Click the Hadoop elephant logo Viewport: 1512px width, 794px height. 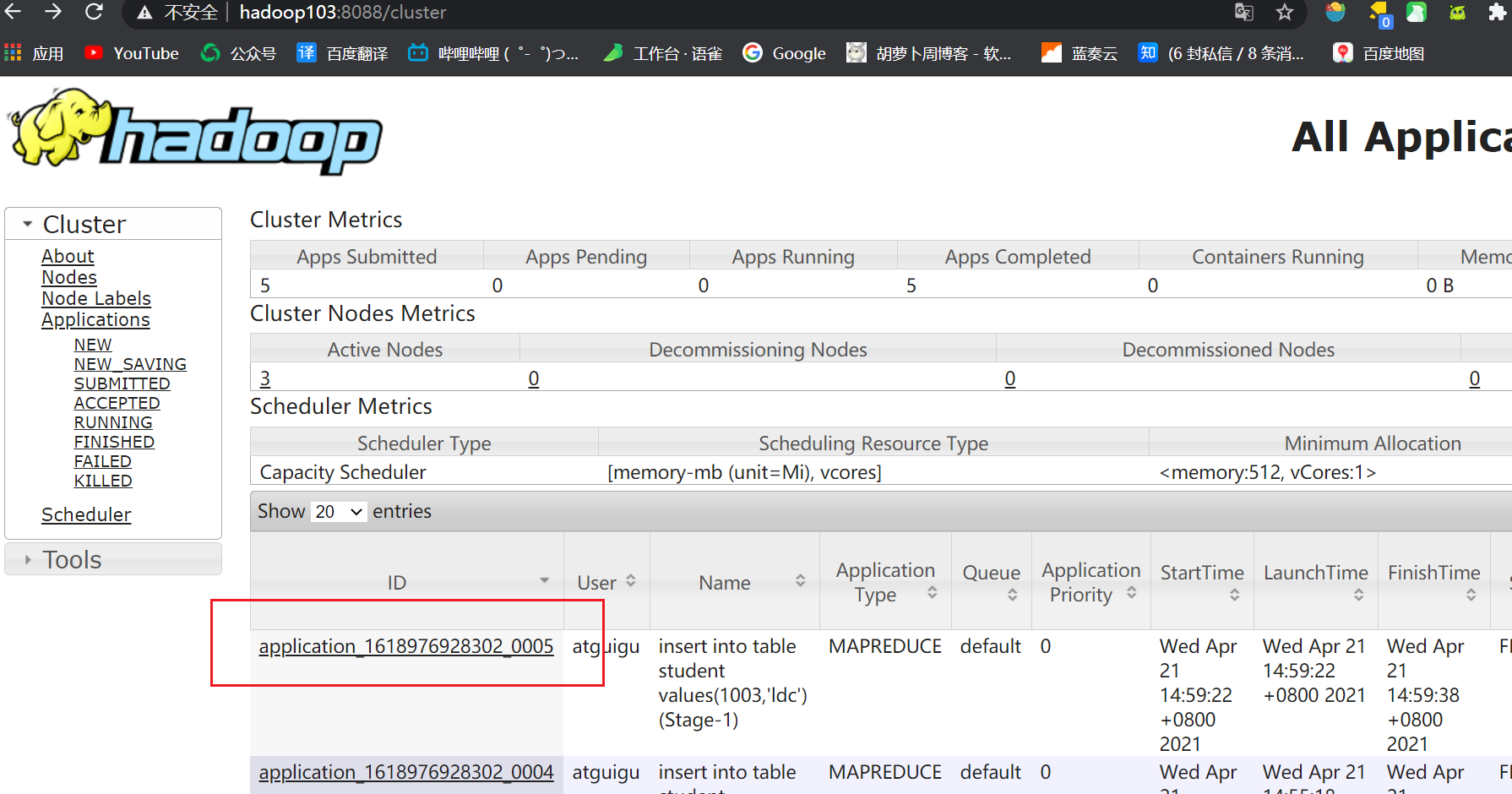pyautogui.click(x=195, y=131)
